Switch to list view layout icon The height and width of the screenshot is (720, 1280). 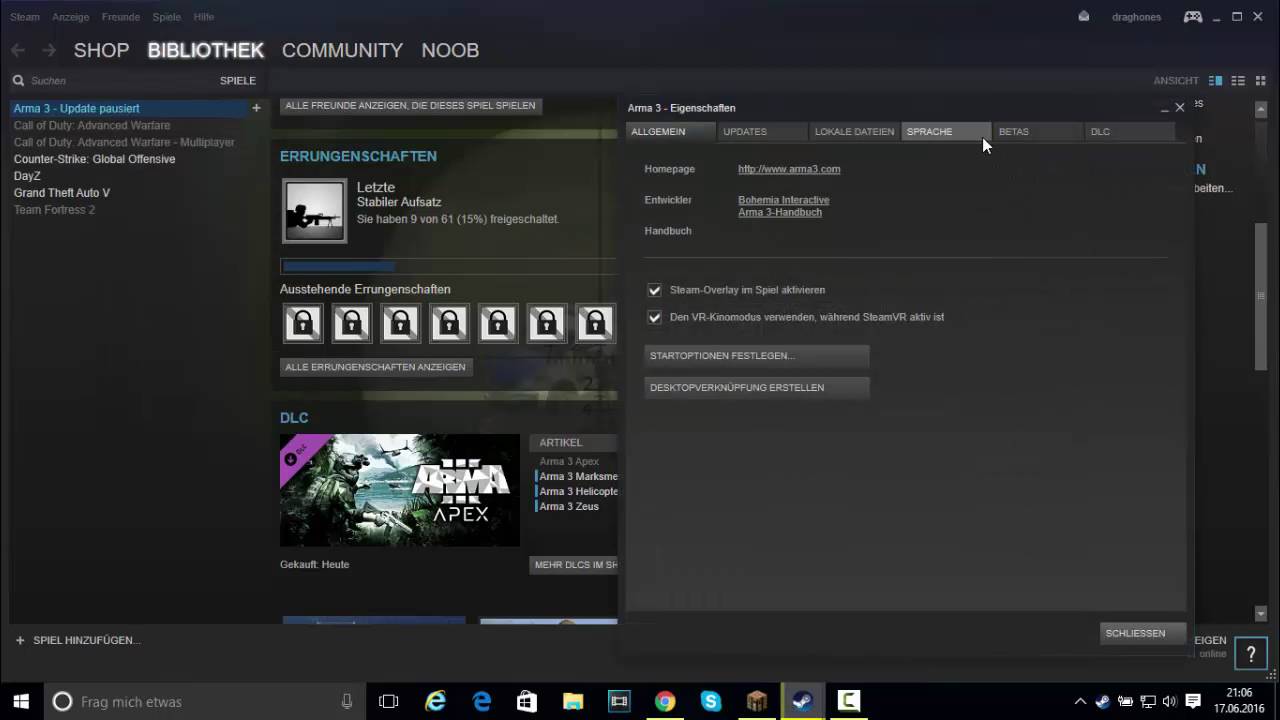tap(1238, 81)
